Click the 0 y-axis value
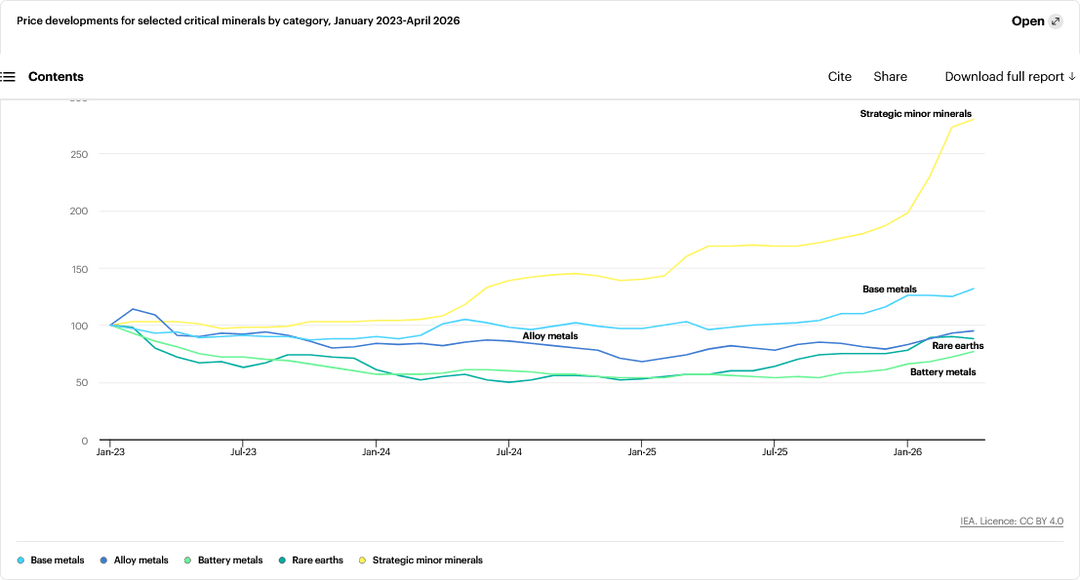This screenshot has width=1080, height=580. pyautogui.click(x=85, y=441)
